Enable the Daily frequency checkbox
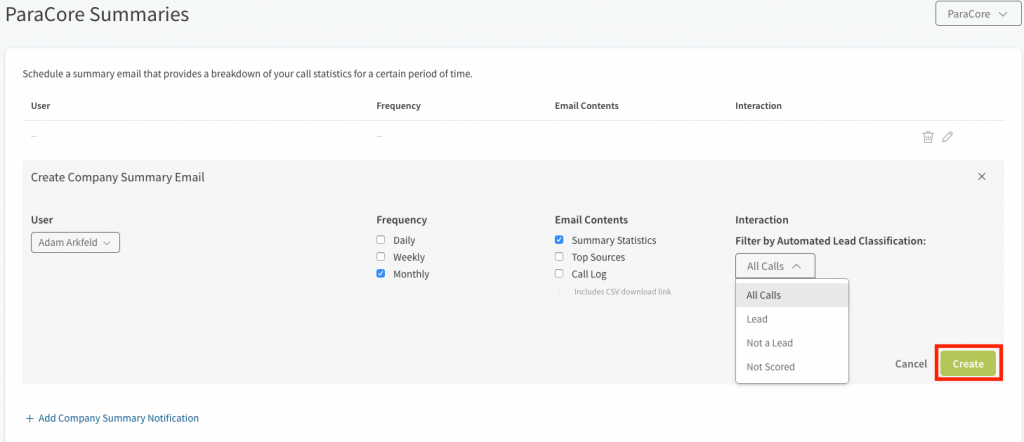This screenshot has height=442, width=1024. 381,240
